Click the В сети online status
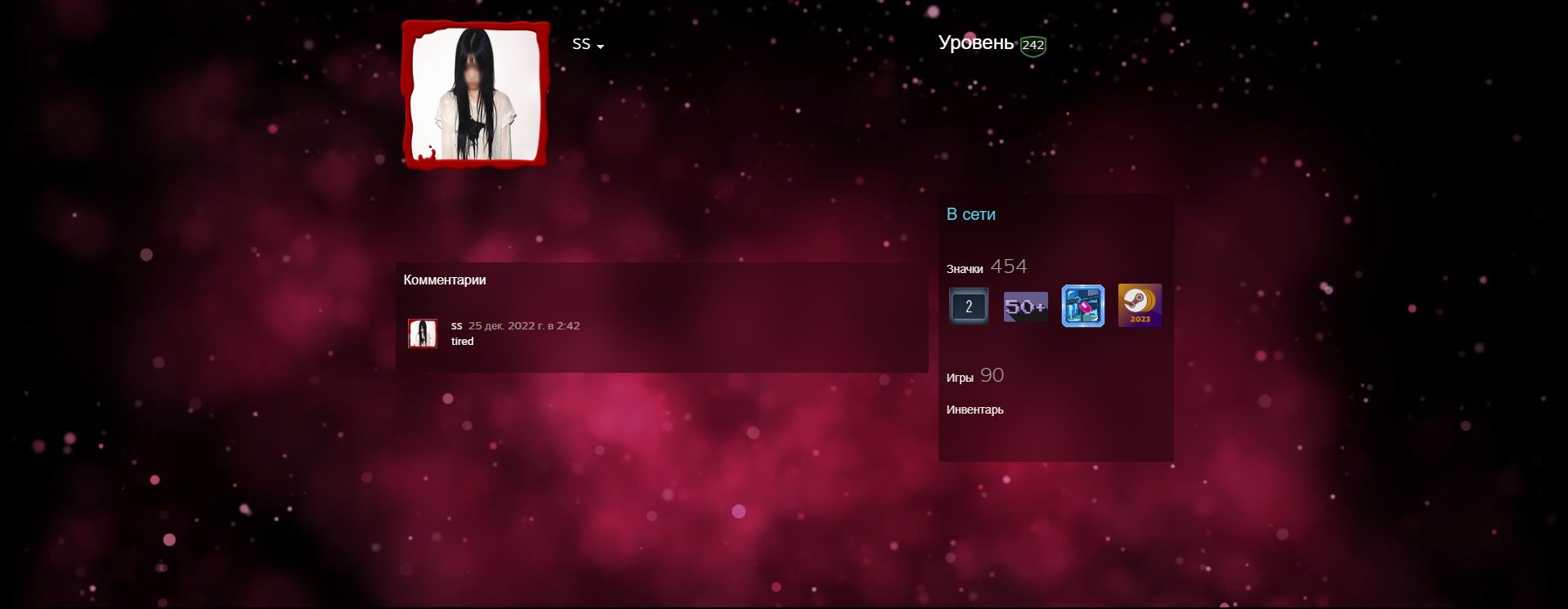Viewport: 1568px width, 609px height. 970,214
